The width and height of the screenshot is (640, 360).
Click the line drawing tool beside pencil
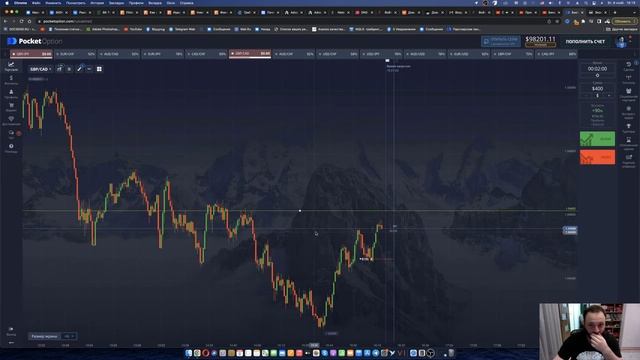tap(89, 69)
